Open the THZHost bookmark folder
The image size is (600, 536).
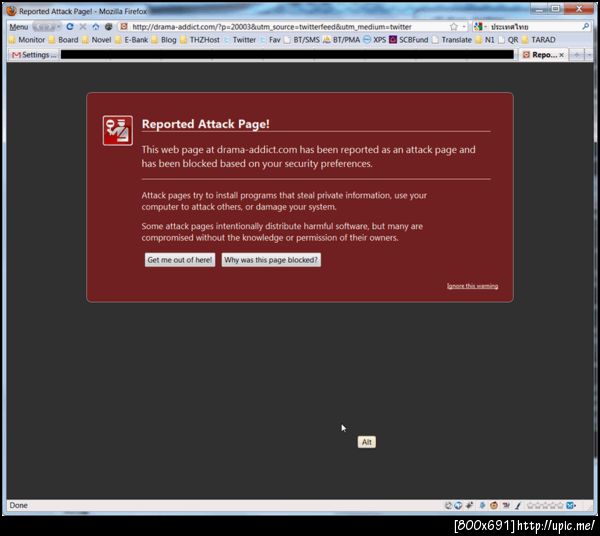(200, 39)
